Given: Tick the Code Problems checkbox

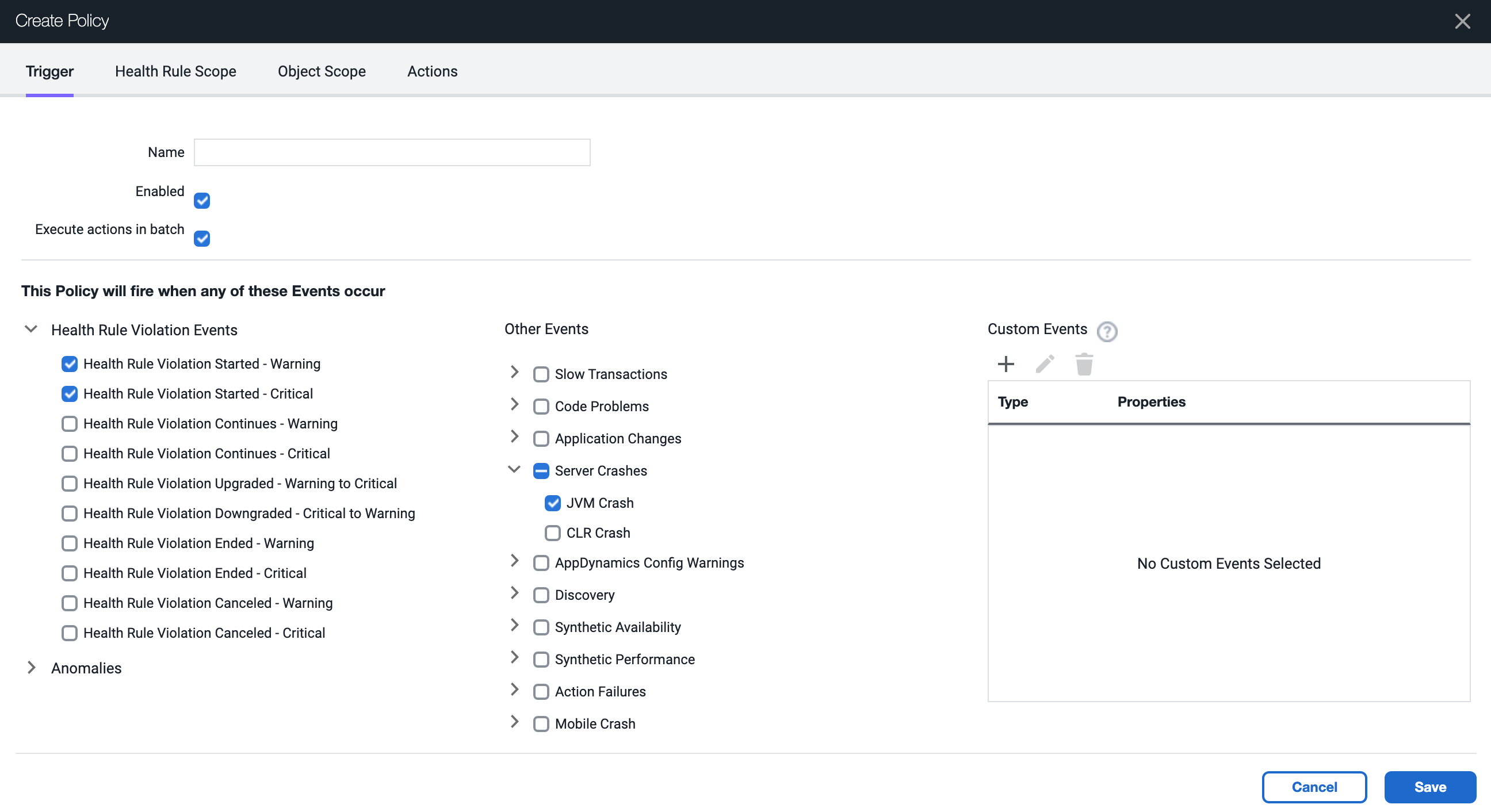Looking at the screenshot, I should (541, 407).
